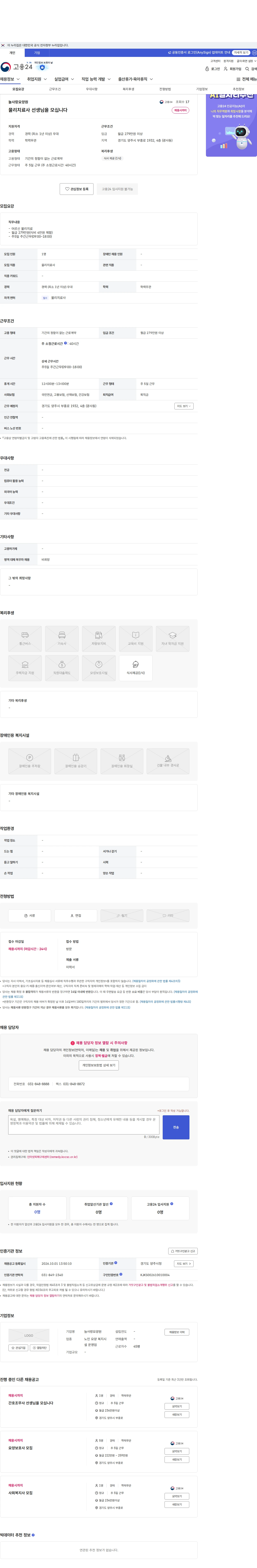Click the 고용24 logo
257x1568 pixels.
click(16, 67)
